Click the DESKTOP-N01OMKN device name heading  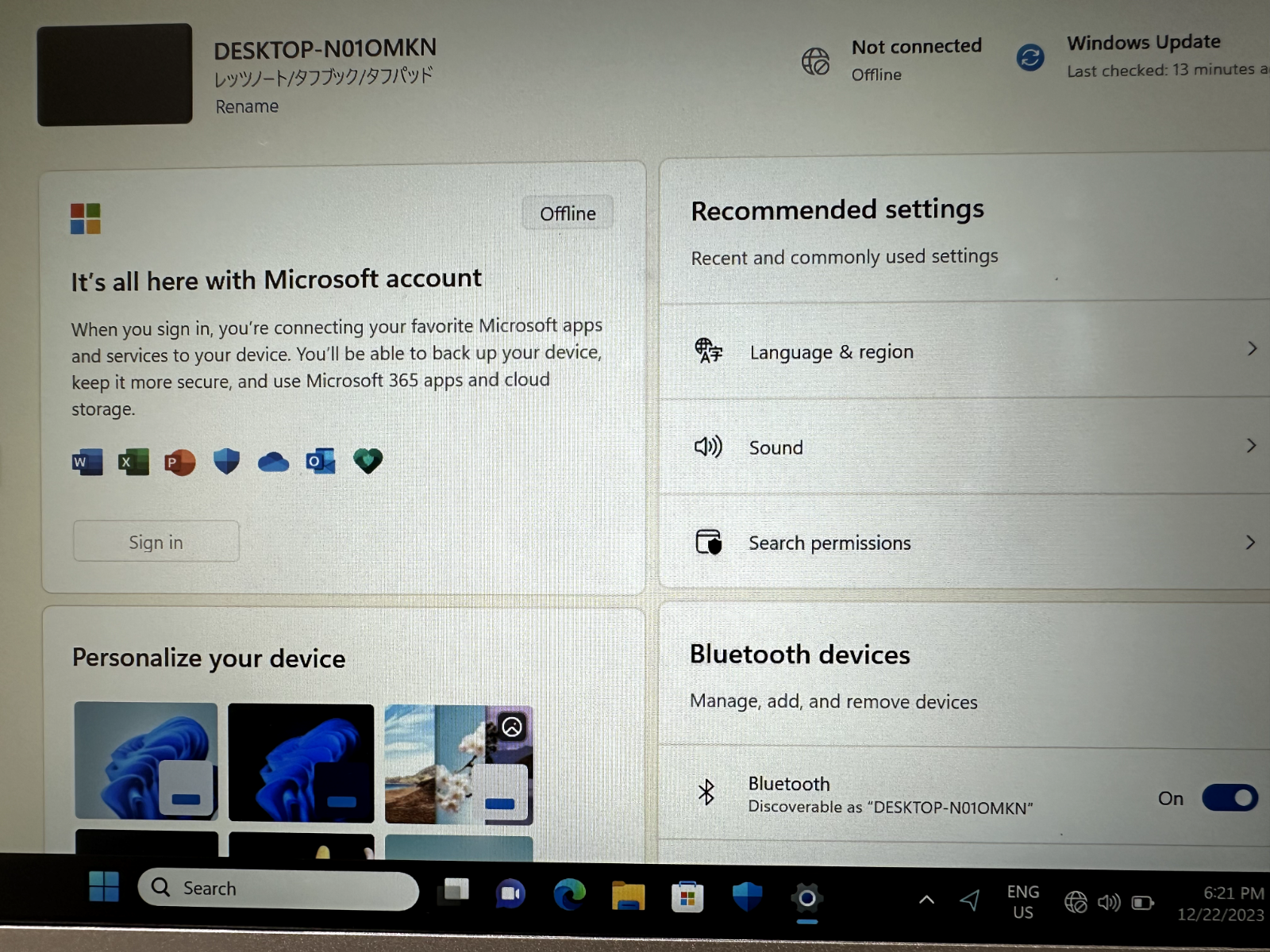[x=325, y=49]
